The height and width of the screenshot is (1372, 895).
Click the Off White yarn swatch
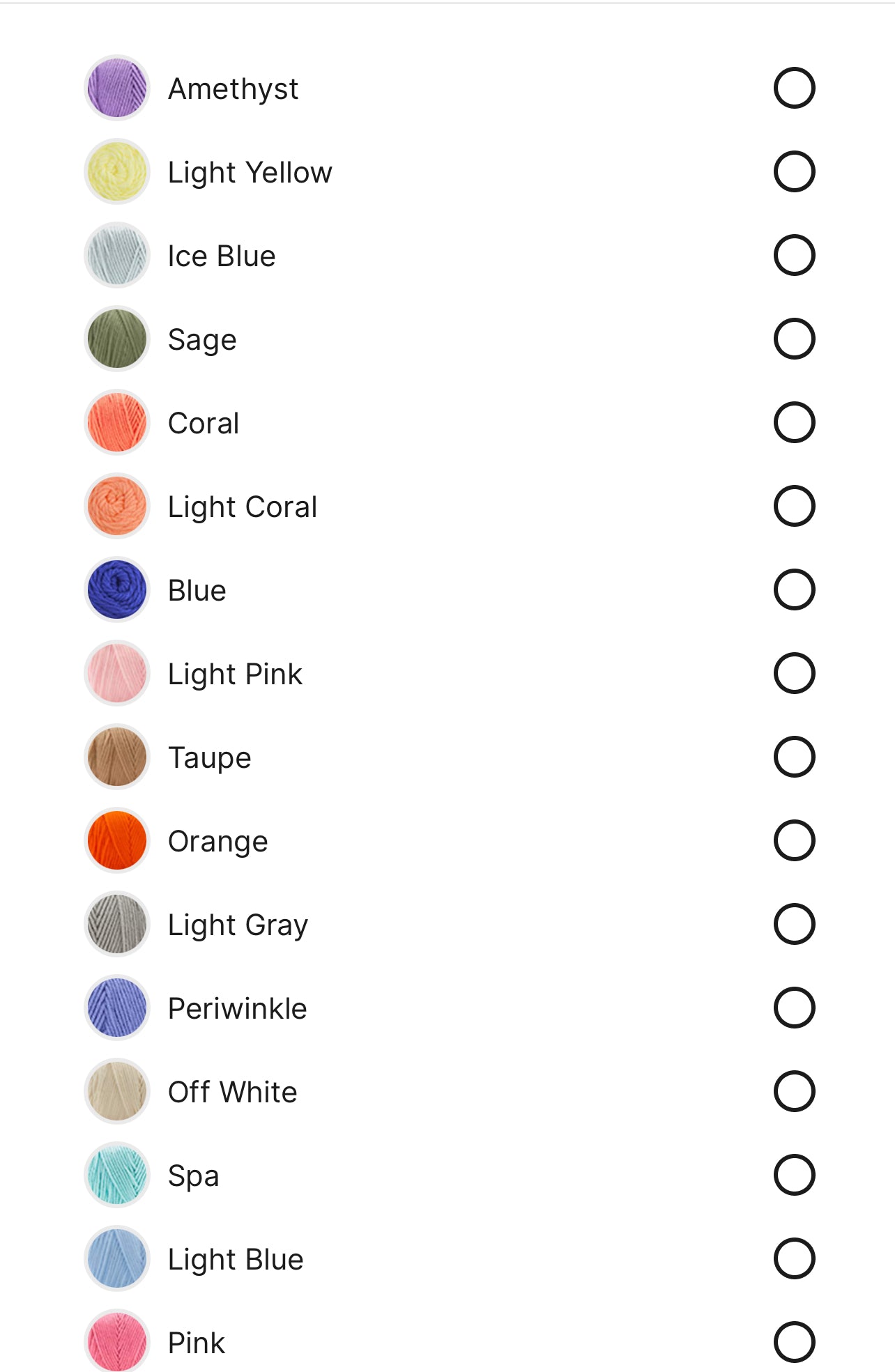(x=117, y=1091)
